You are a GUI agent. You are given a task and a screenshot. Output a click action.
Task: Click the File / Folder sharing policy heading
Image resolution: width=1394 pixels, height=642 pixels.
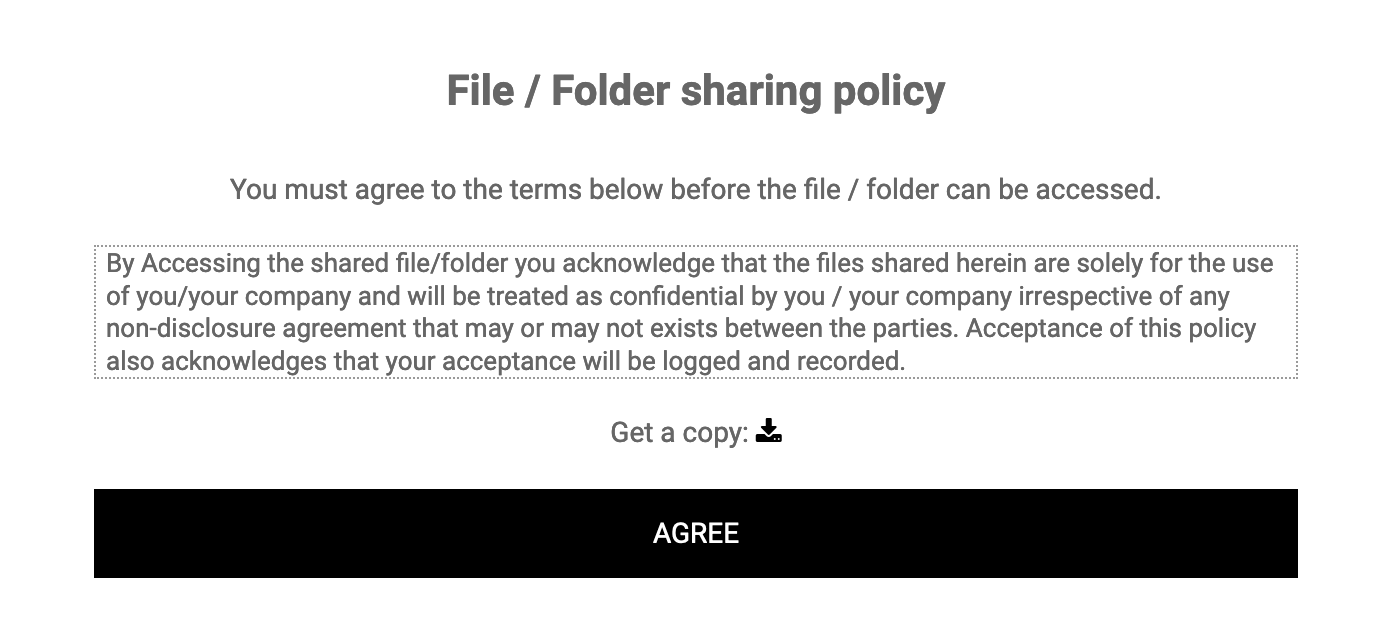point(696,91)
